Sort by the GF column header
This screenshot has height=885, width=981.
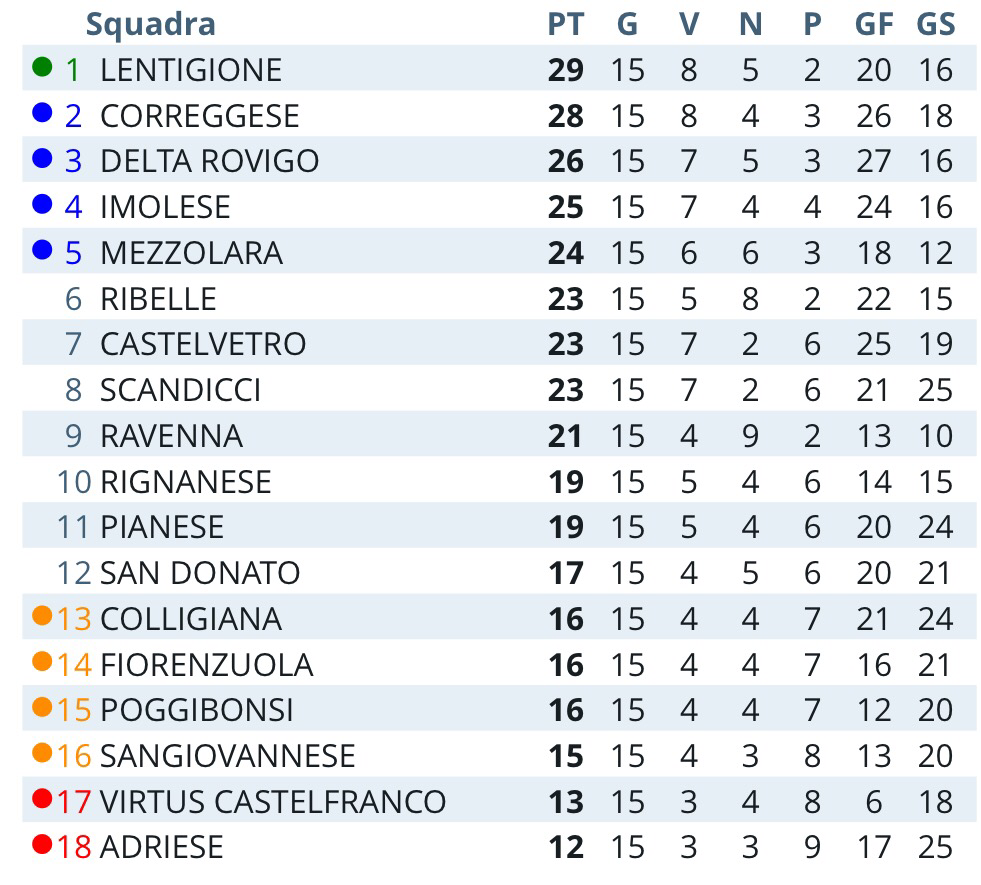(873, 24)
